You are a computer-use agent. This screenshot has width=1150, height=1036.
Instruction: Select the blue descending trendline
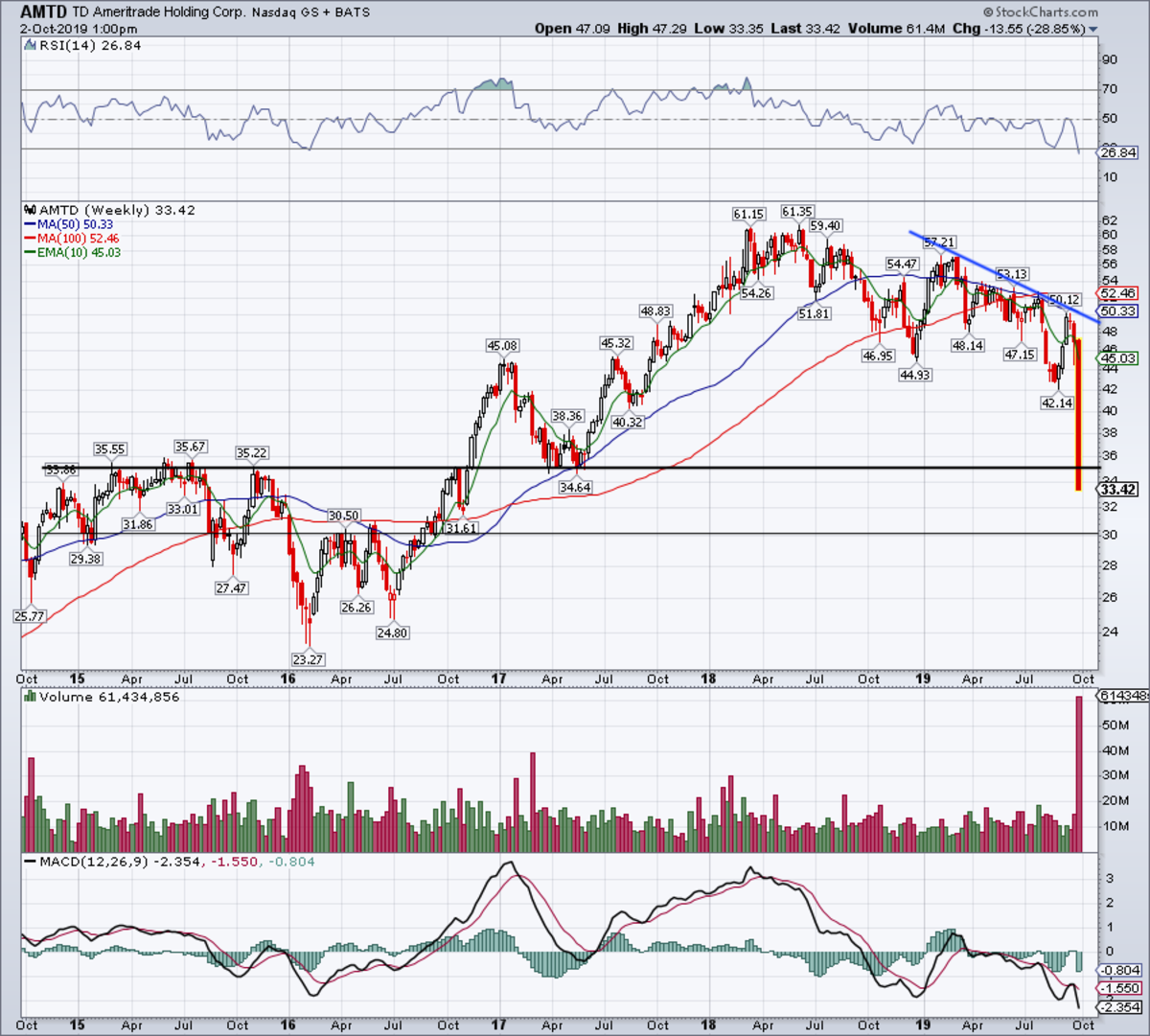click(x=1002, y=275)
